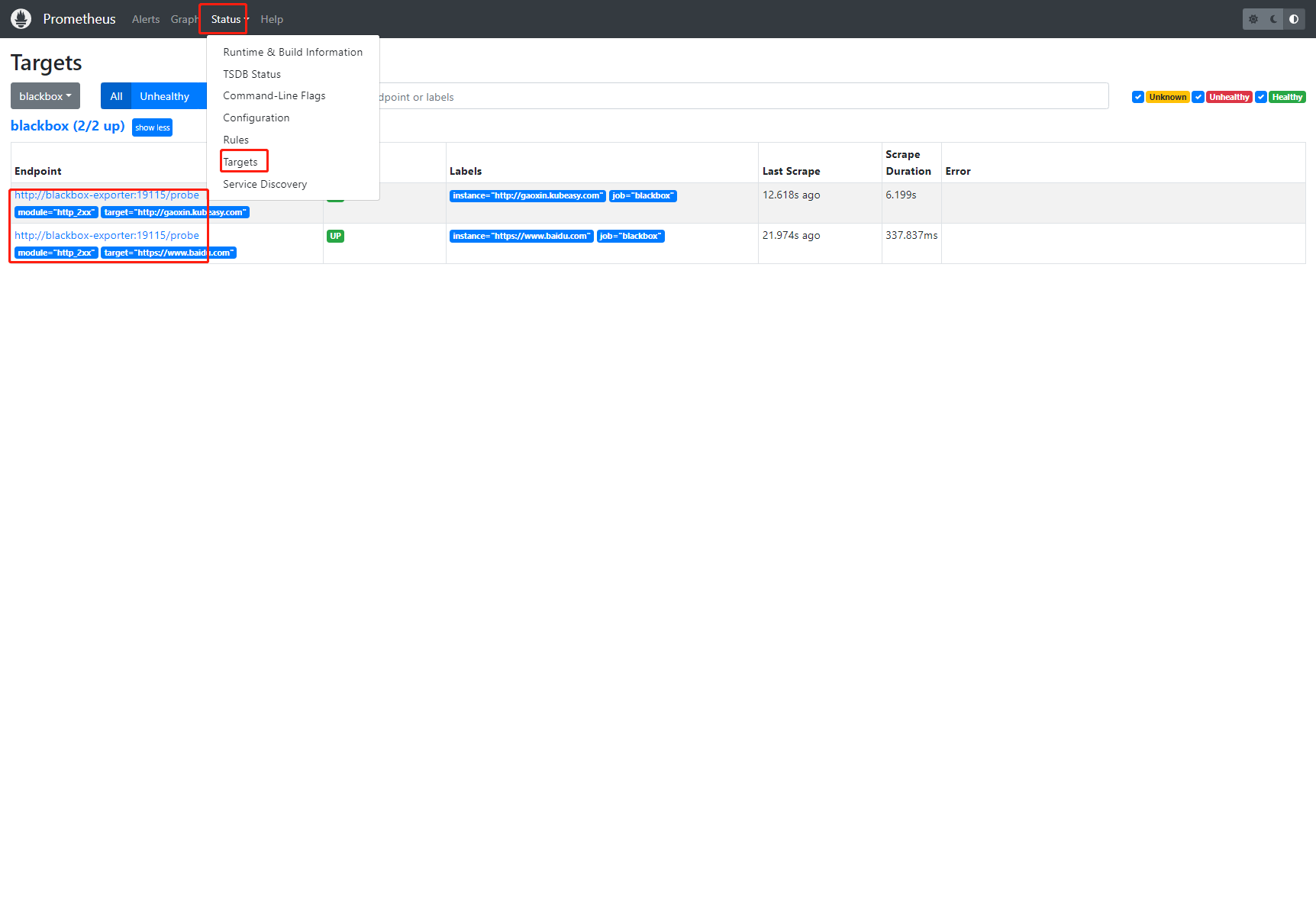Click instance="http://gaoxin.kubeasy.com" label
The height and width of the screenshot is (912, 1316).
(527, 195)
